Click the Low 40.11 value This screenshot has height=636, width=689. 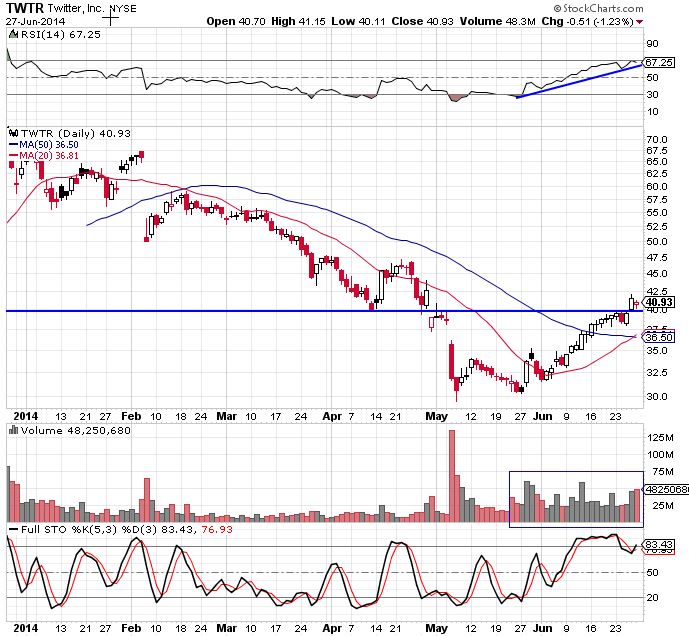pyautogui.click(x=359, y=21)
